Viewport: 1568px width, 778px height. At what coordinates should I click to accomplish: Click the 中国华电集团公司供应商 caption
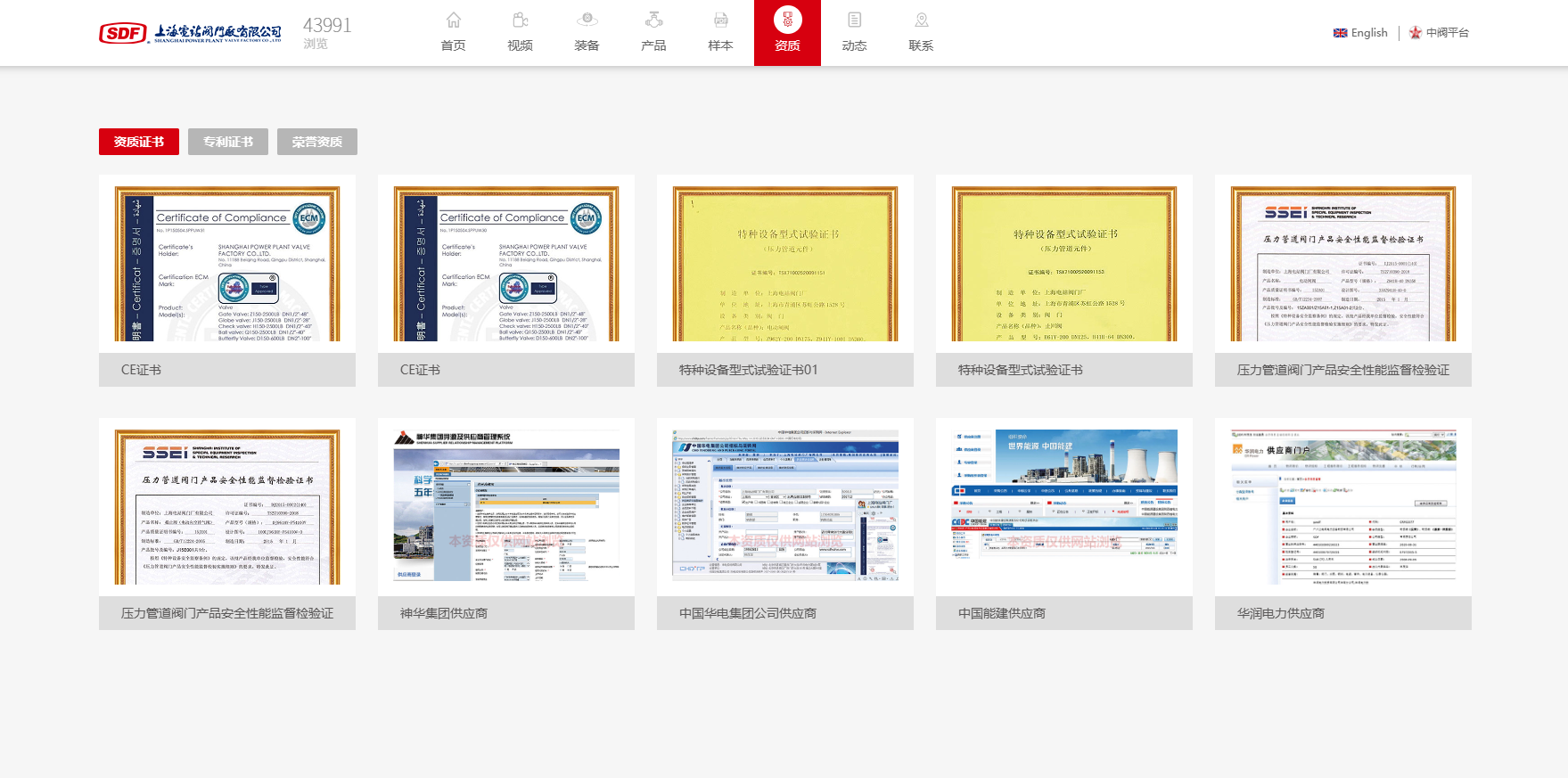748,613
